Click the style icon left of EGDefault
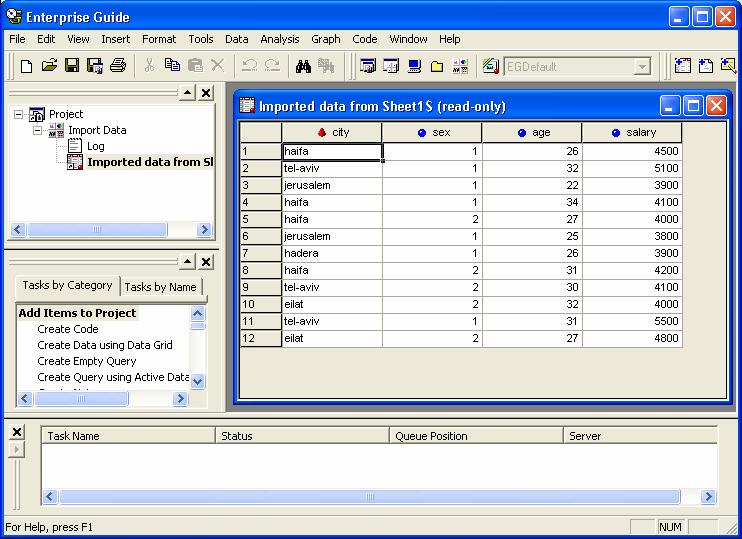 coord(491,66)
